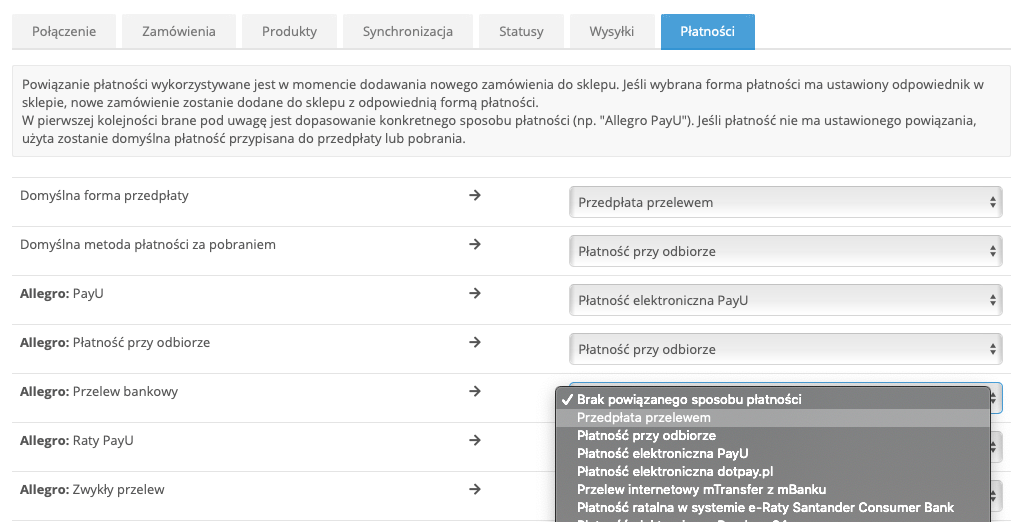Image resolution: width=1023 pixels, height=522 pixels.
Task: Switch to the Synchronizacja tab
Action: point(408,31)
